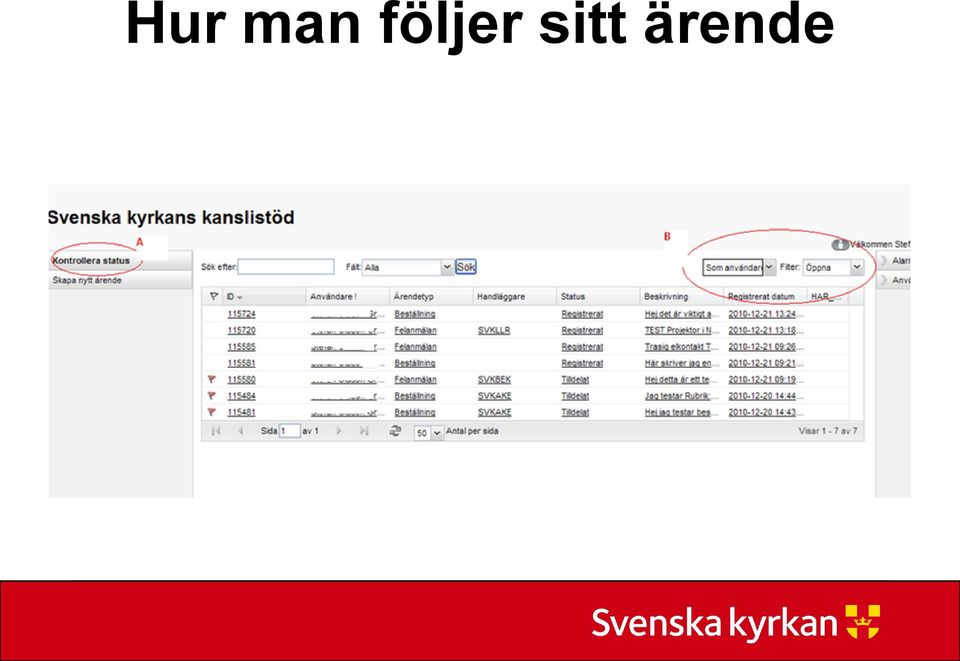Click Felanmälan type in row 115720
Screen dimensions: 960x661
point(416,330)
